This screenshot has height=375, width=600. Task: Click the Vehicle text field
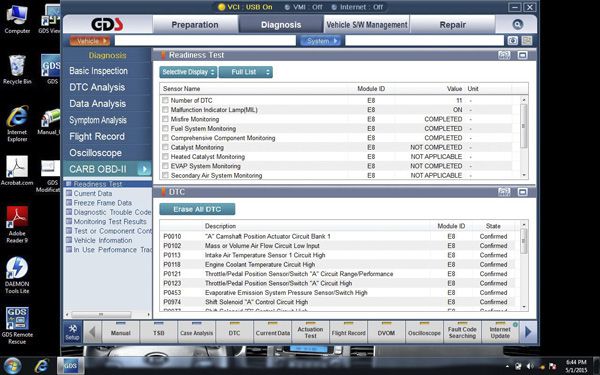(205, 41)
